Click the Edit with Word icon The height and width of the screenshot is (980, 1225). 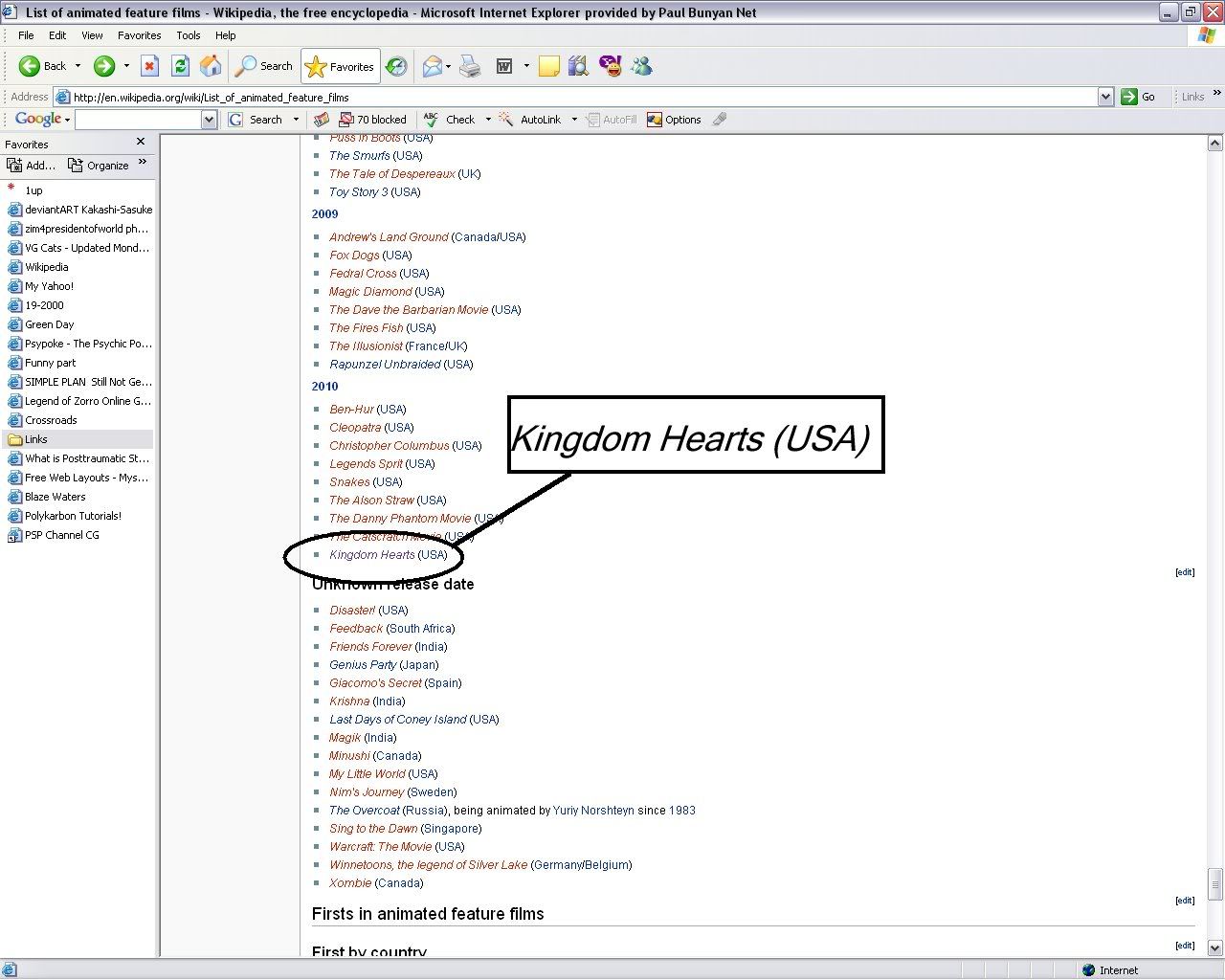[504, 66]
